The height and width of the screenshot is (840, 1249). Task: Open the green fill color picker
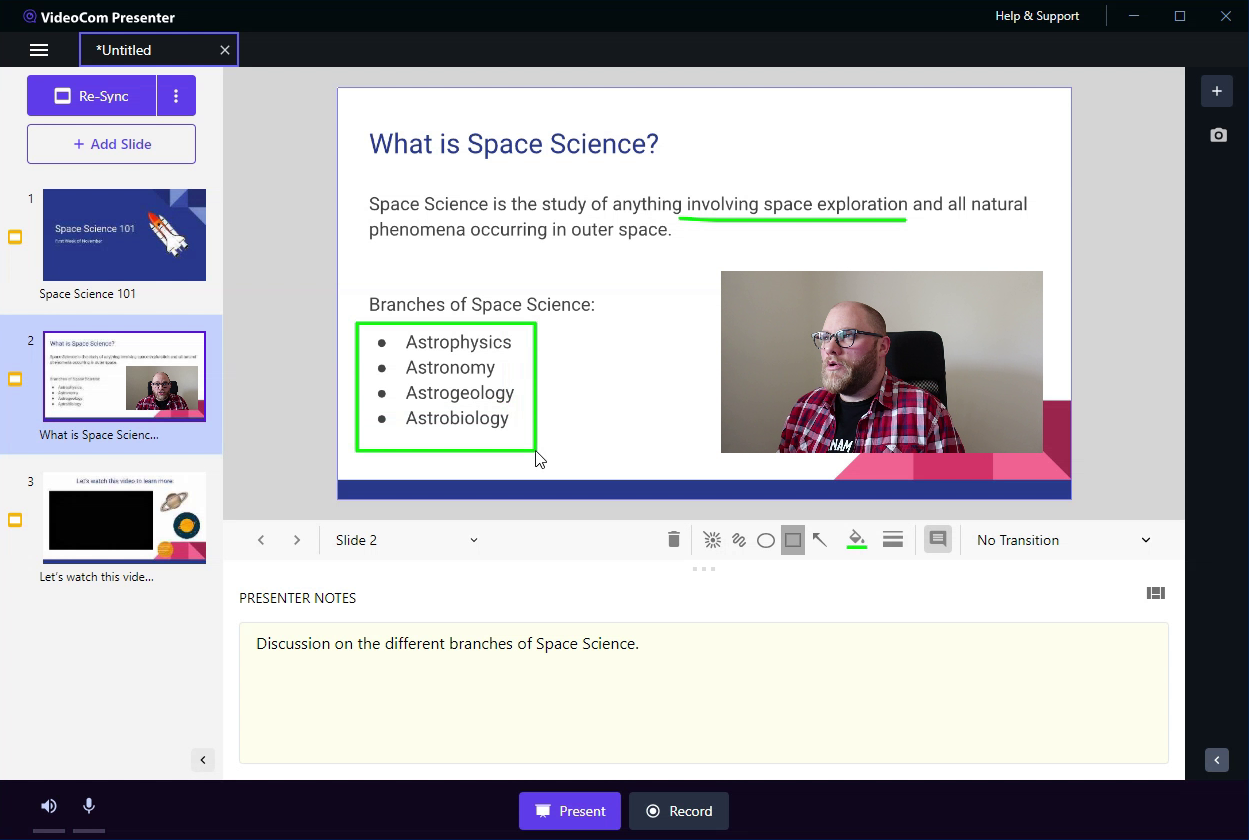pyautogui.click(x=857, y=540)
